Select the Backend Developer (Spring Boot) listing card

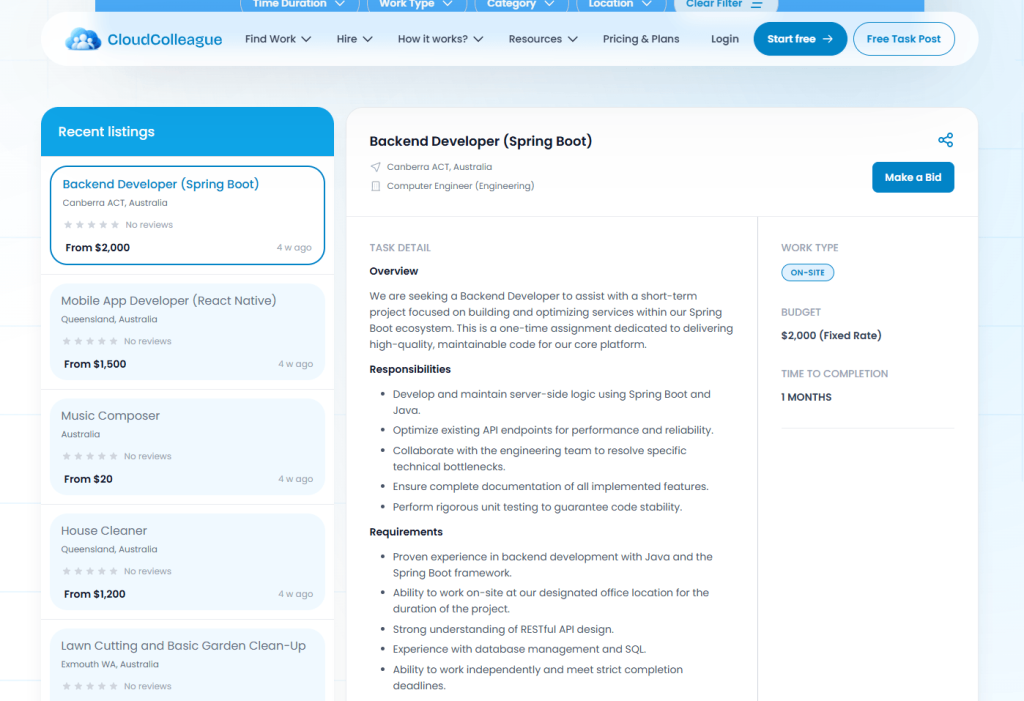point(187,215)
